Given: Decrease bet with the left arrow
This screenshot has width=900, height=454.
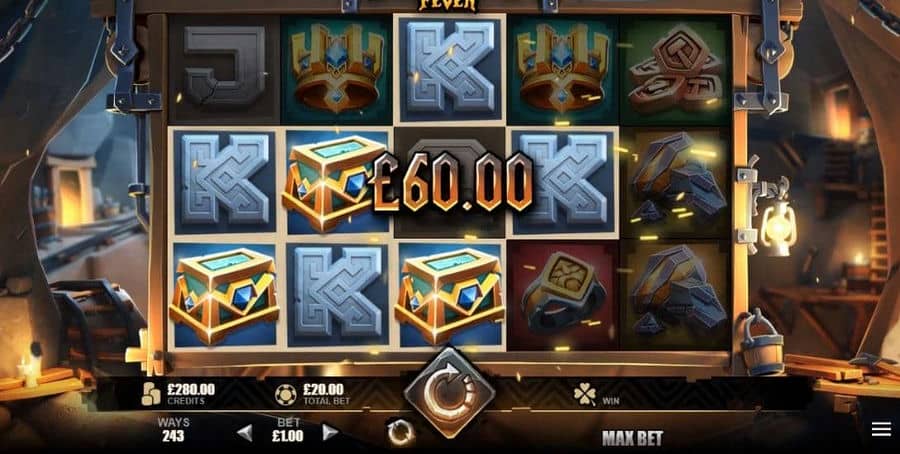Looking at the screenshot, I should (x=245, y=433).
